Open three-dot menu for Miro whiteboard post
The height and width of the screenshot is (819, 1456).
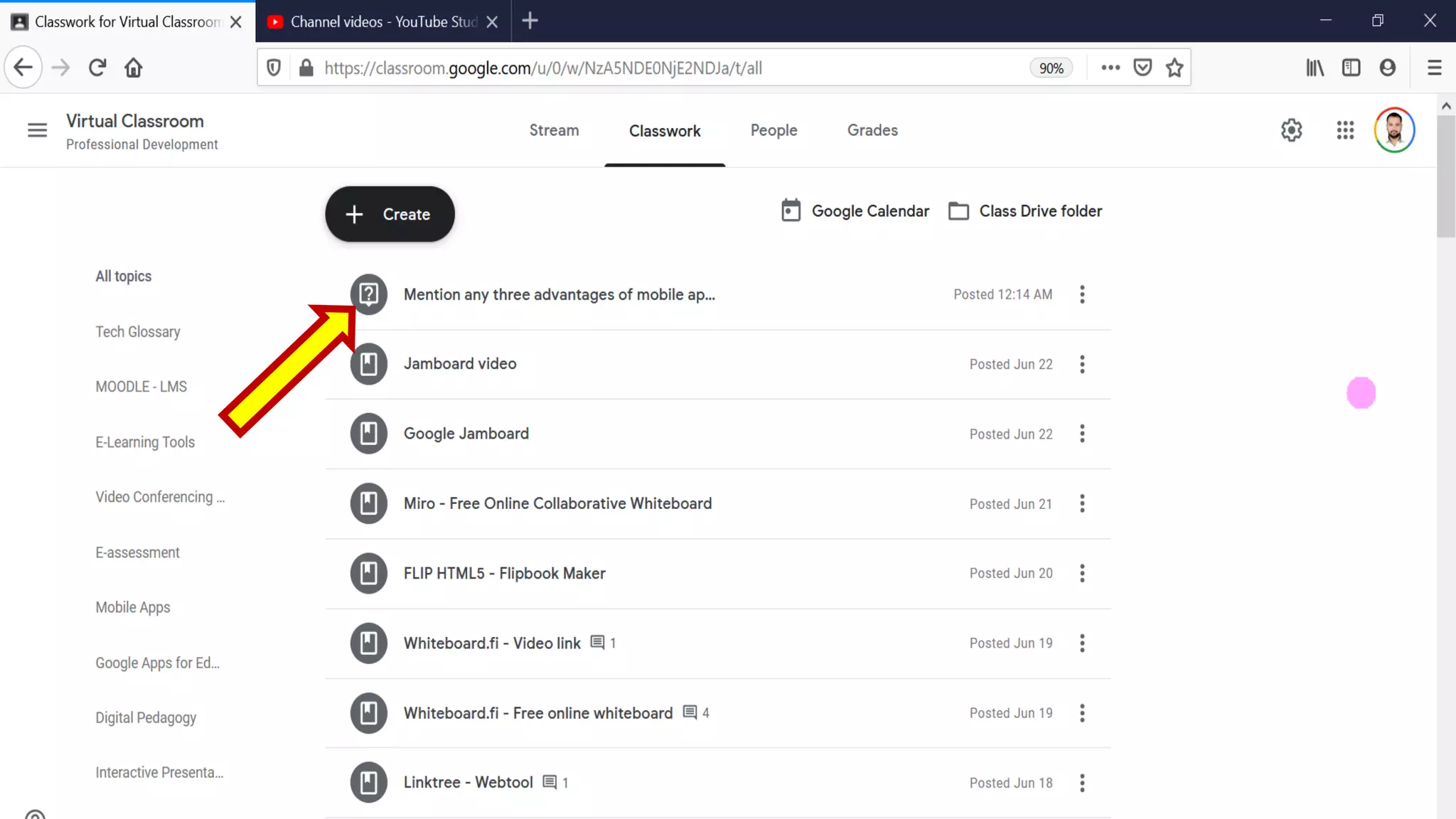click(1082, 503)
